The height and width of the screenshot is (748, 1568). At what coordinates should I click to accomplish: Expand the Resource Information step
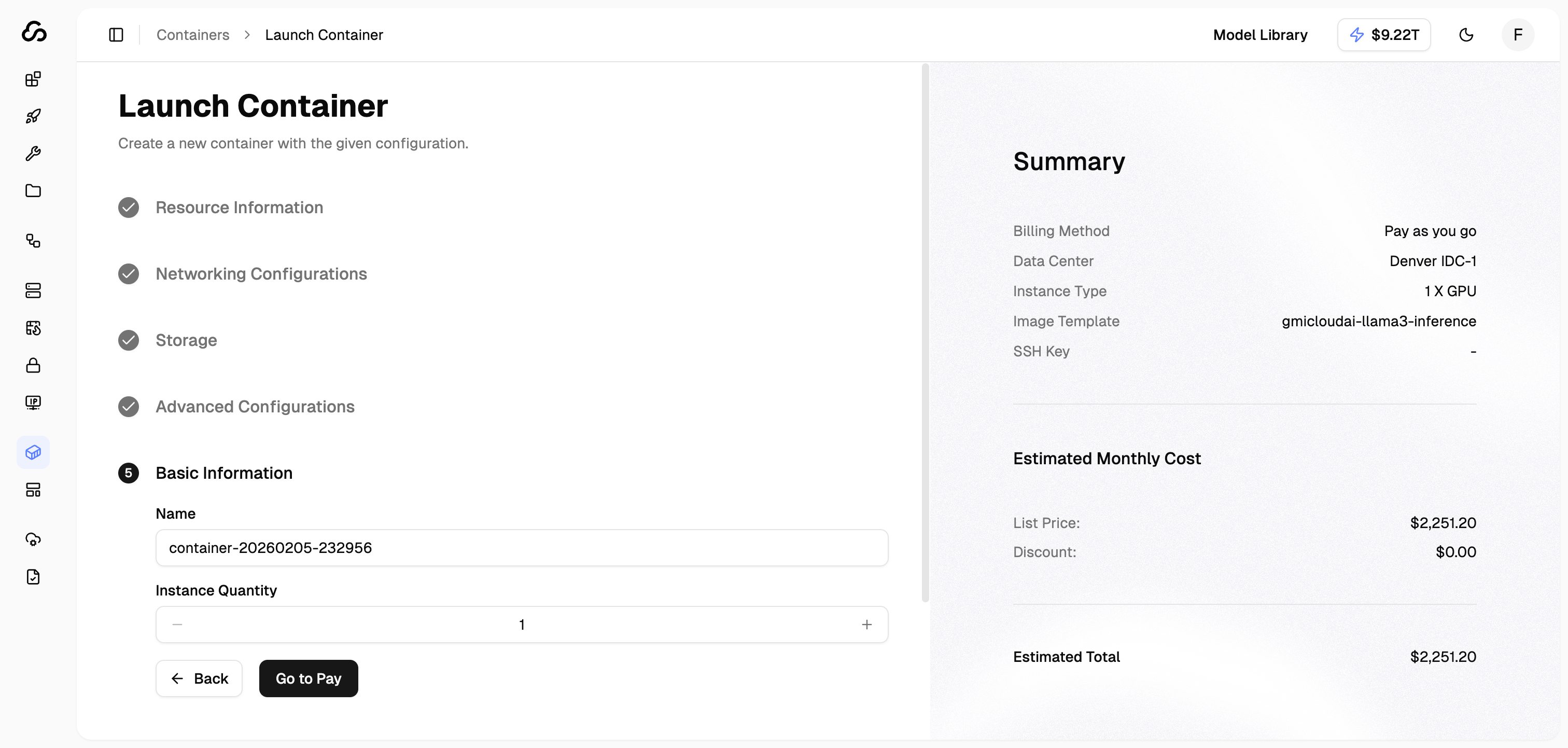[239, 207]
